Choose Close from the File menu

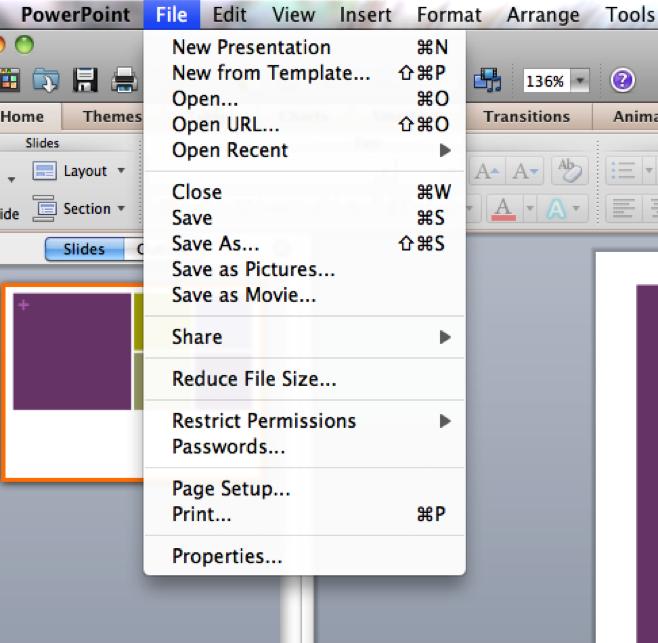(304, 192)
